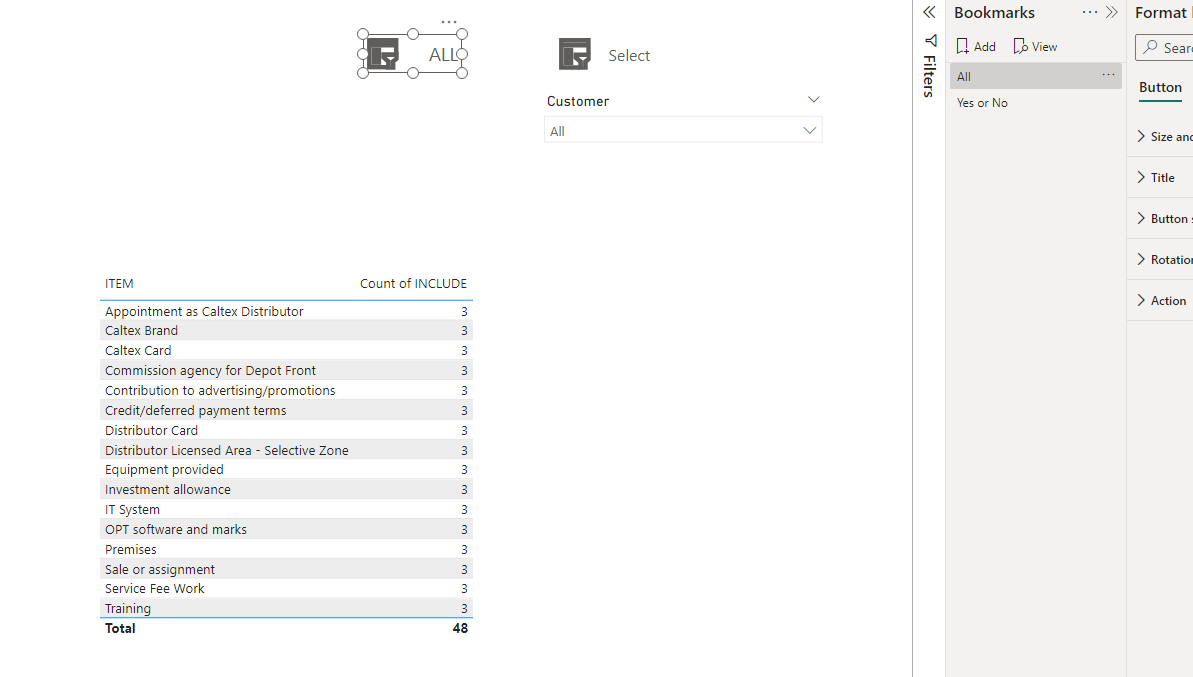Click the Customer slicer title

(577, 101)
